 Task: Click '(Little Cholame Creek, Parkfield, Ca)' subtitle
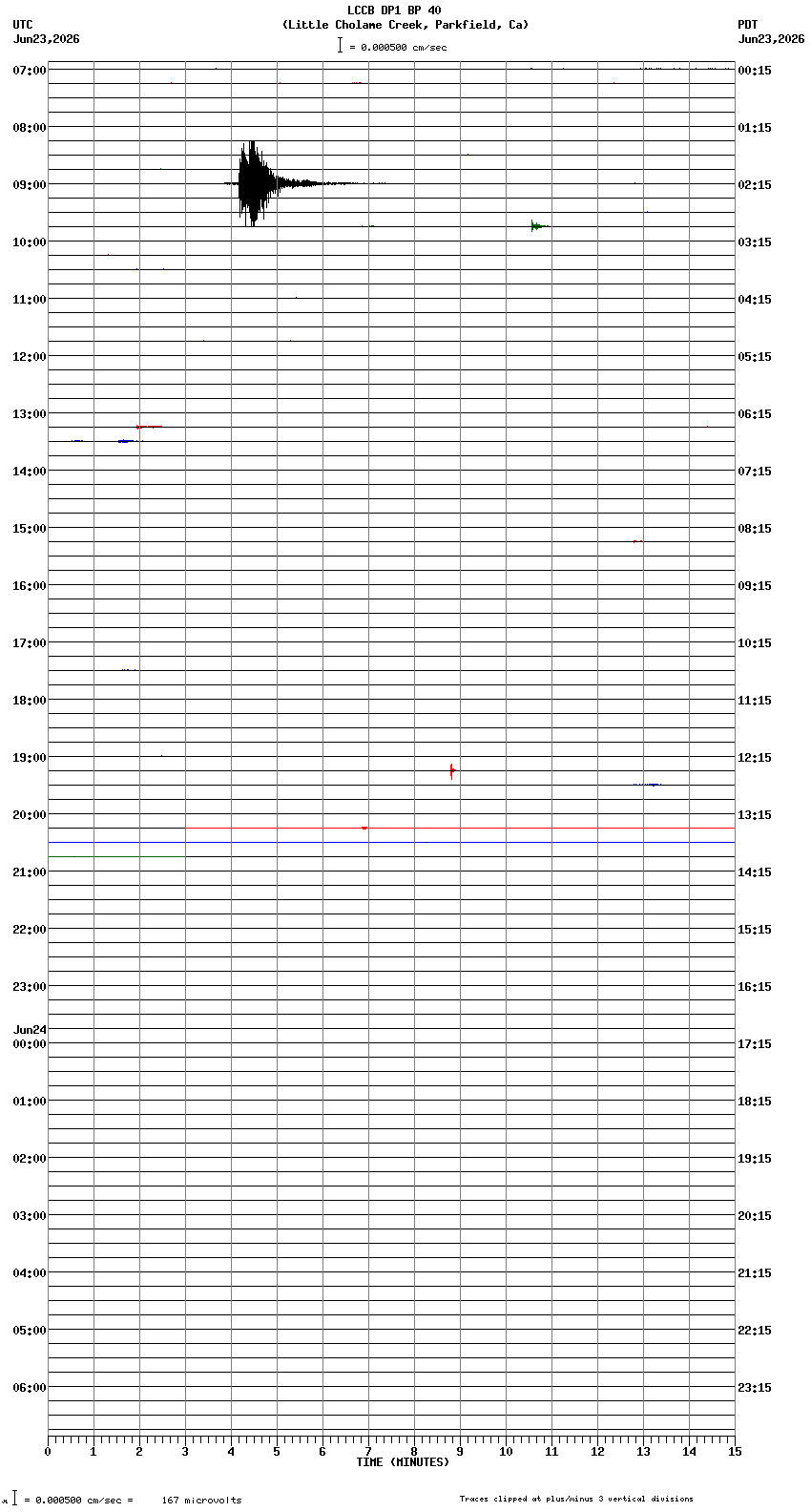pyautogui.click(x=405, y=25)
